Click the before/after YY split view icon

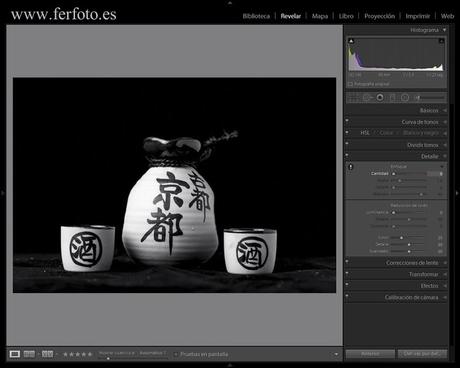point(47,354)
